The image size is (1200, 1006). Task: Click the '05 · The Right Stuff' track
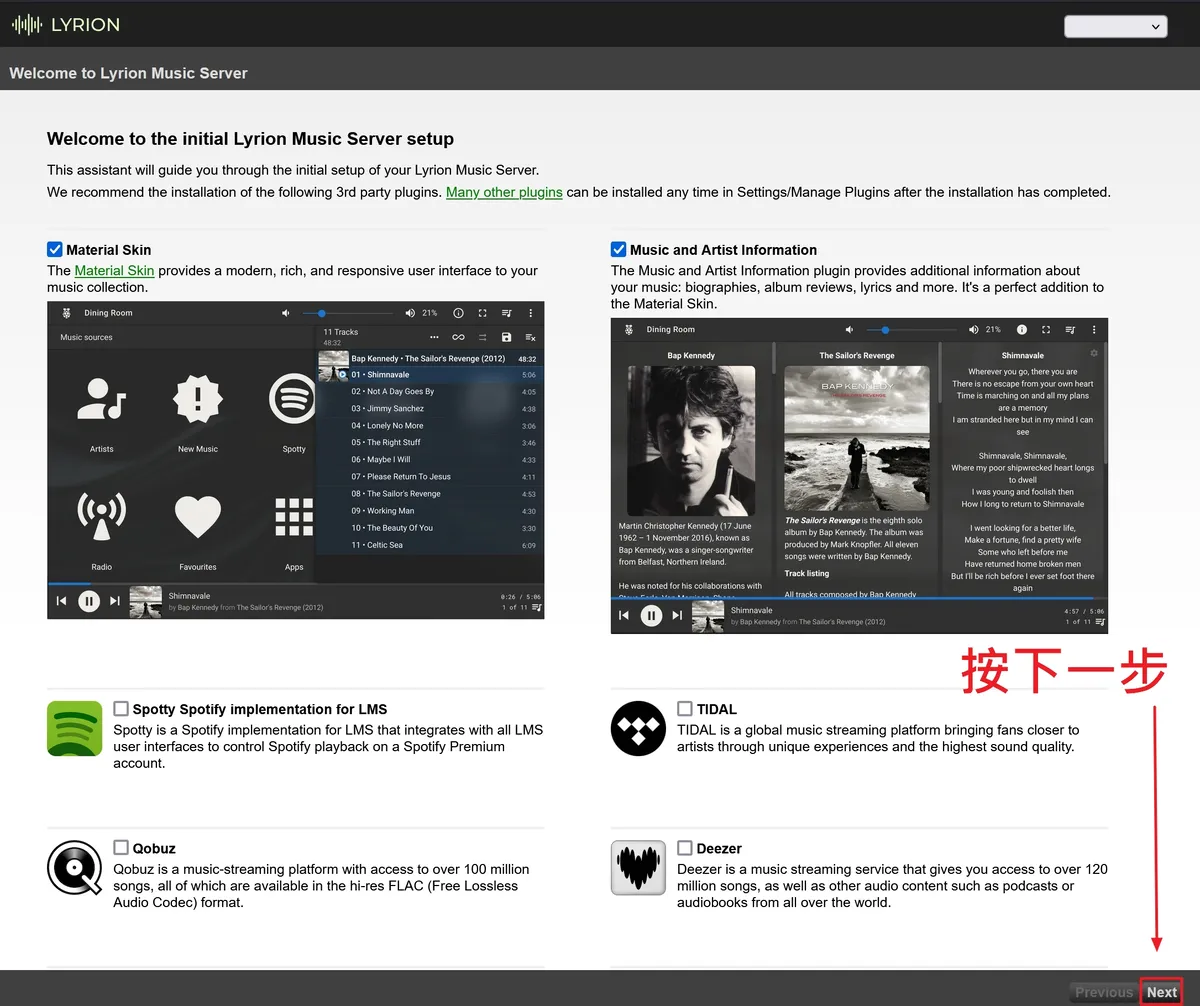[x=430, y=443]
